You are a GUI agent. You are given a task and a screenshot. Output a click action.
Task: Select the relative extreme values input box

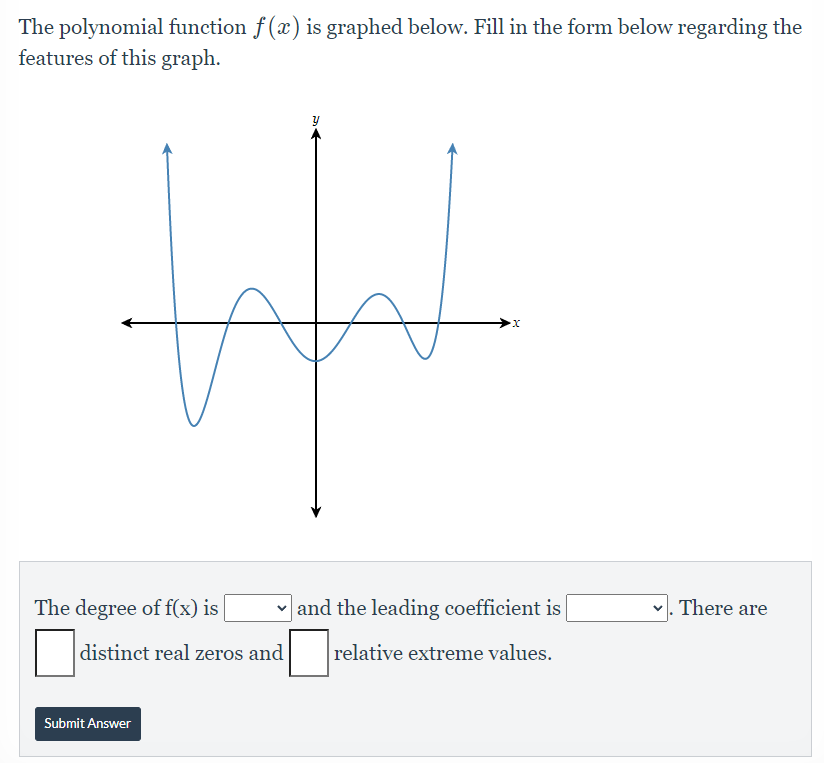click(308, 653)
